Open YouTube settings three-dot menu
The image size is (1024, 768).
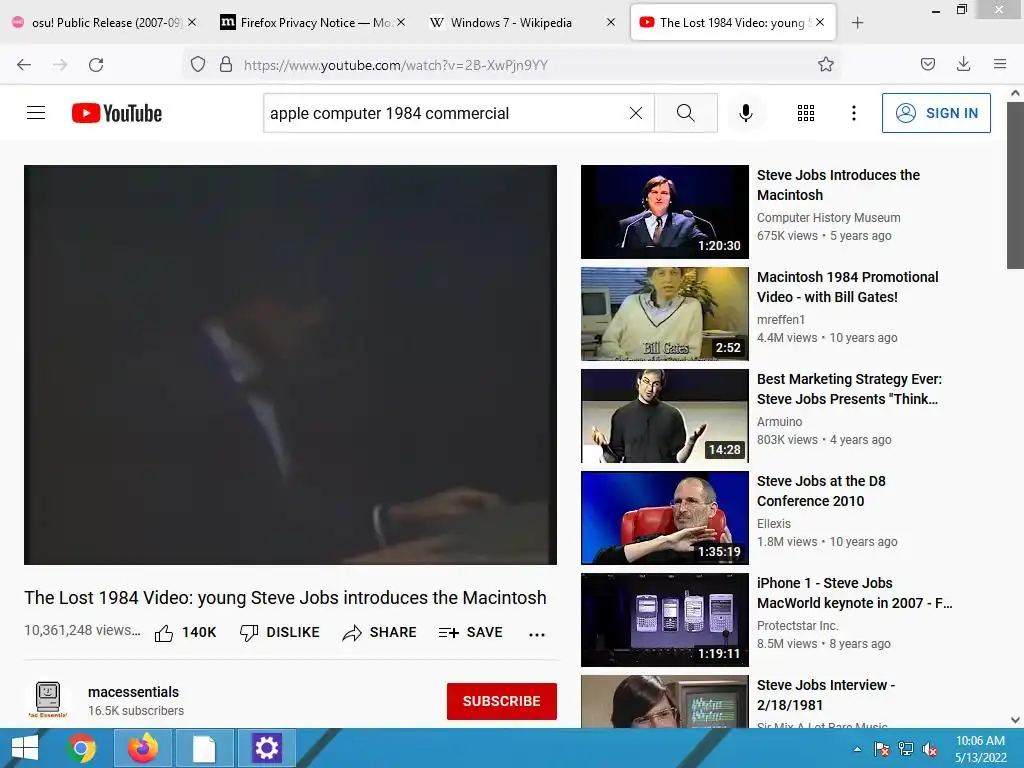(854, 113)
